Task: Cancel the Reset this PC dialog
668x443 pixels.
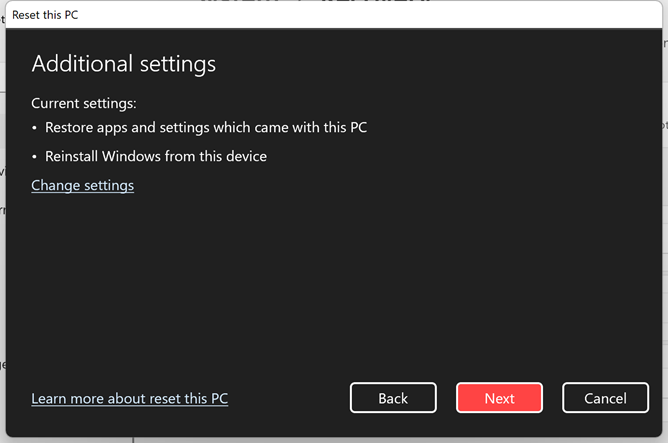Action: [605, 398]
